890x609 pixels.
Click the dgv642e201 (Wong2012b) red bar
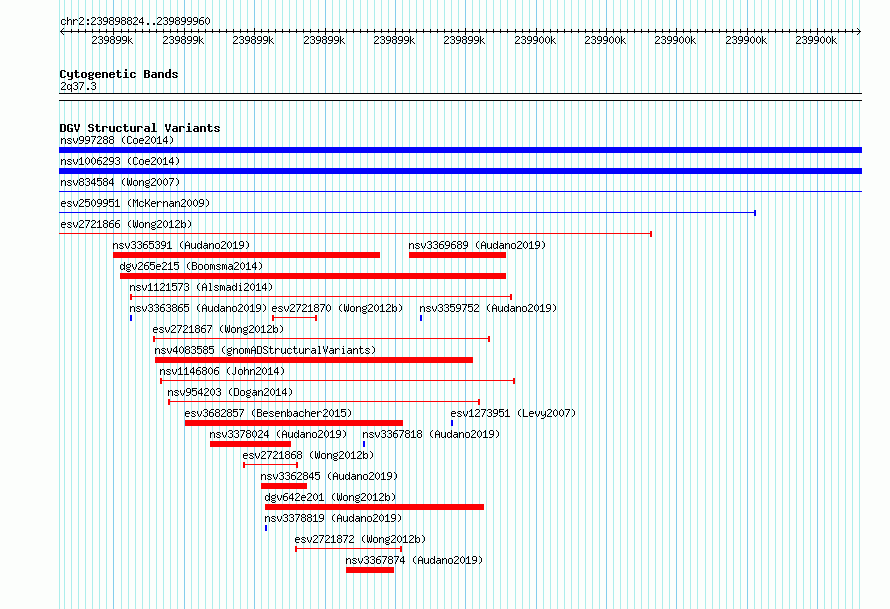375,507
